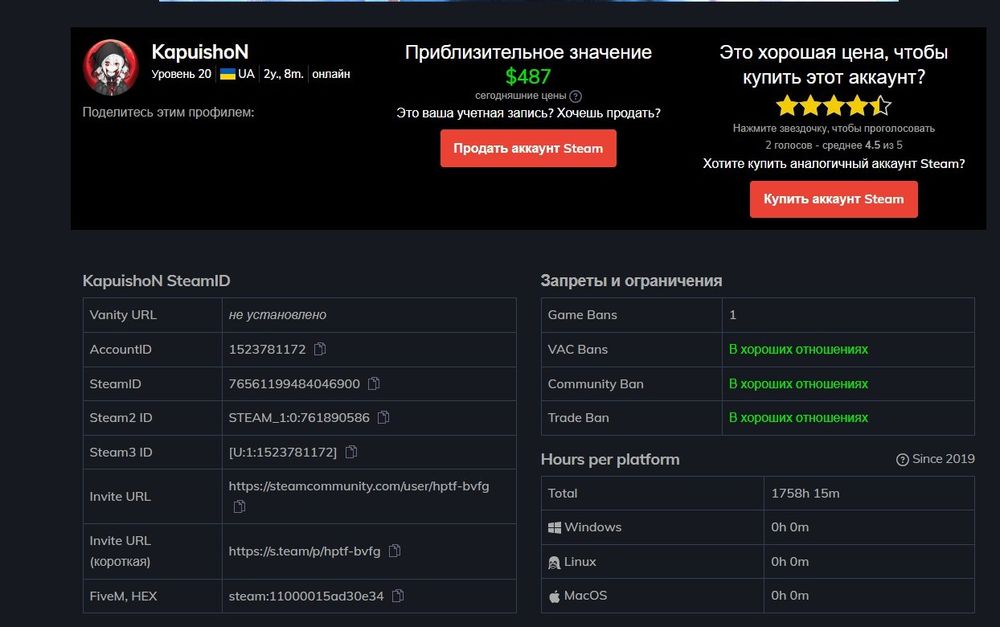Open the steamcommunity.com/user/hptf-bvfg link
The width and height of the screenshot is (1000, 627).
(x=358, y=486)
